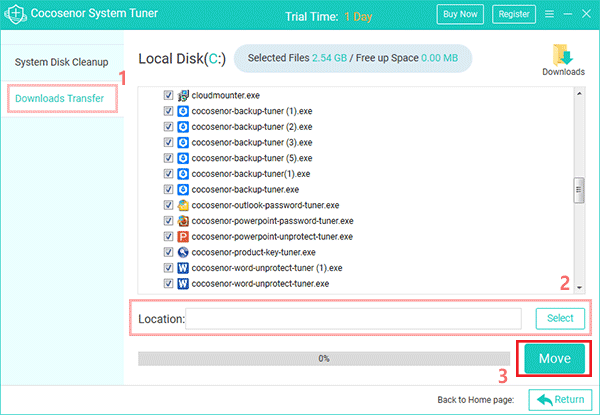
Task: Uncheck cocosenor-backup-tuner.exe checkbox
Action: pyautogui.click(x=168, y=189)
